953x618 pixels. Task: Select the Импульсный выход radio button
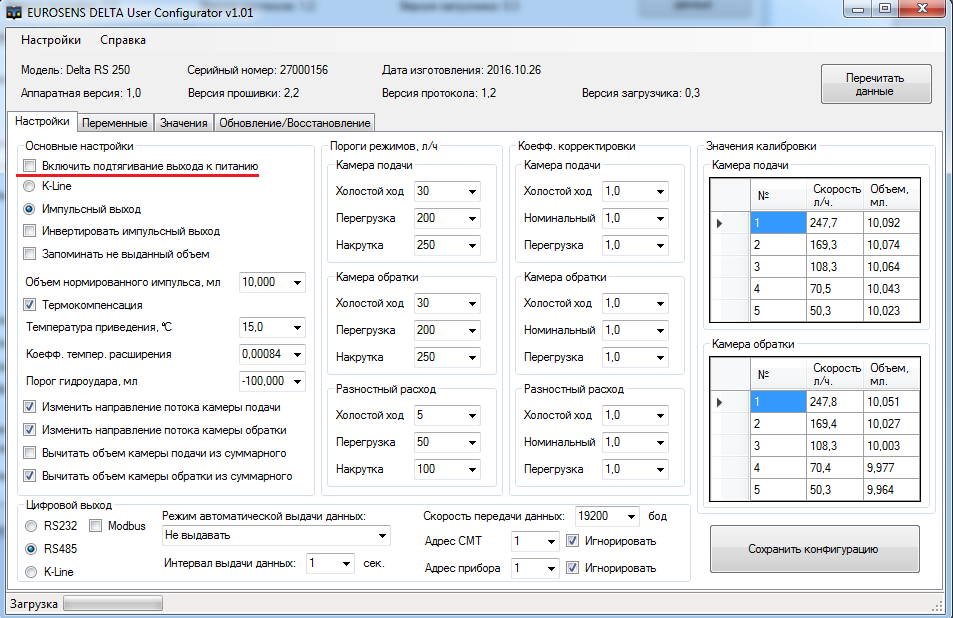30,209
